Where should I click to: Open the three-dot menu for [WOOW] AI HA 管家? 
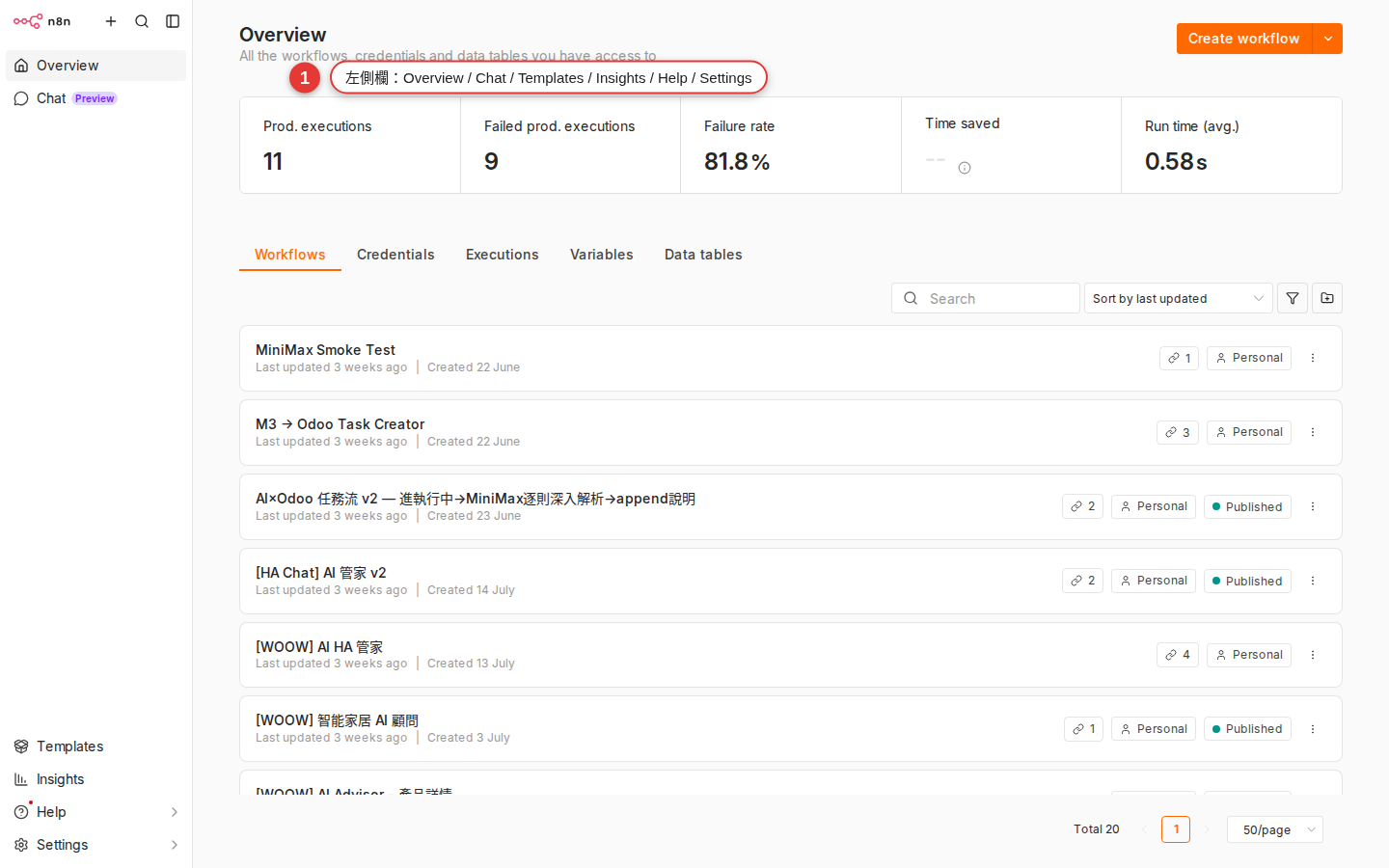tap(1313, 655)
